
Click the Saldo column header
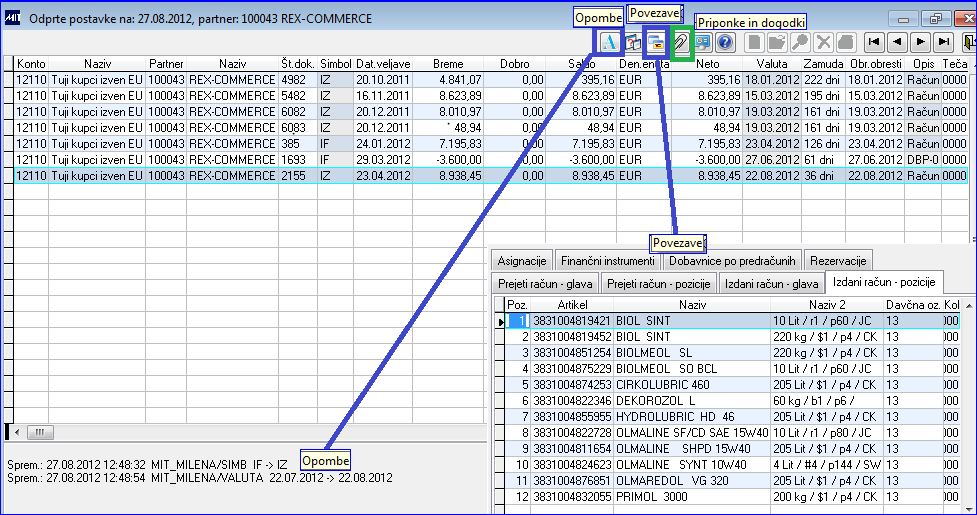pyautogui.click(x=580, y=64)
